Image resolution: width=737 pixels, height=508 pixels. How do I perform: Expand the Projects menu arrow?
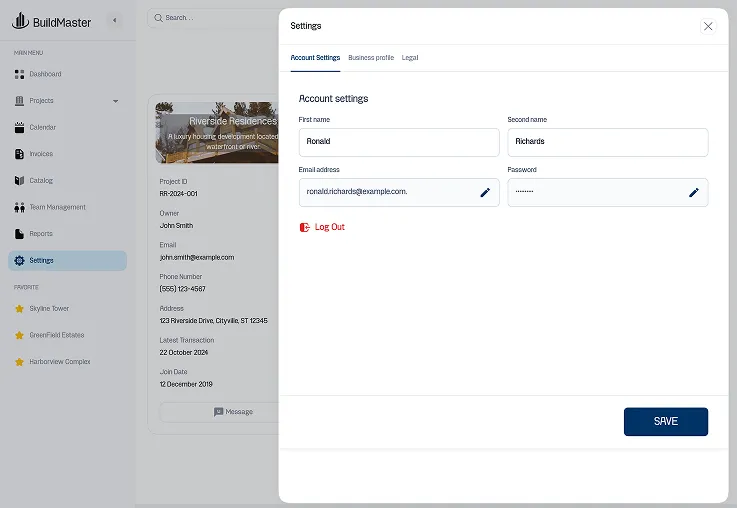pyautogui.click(x=115, y=101)
